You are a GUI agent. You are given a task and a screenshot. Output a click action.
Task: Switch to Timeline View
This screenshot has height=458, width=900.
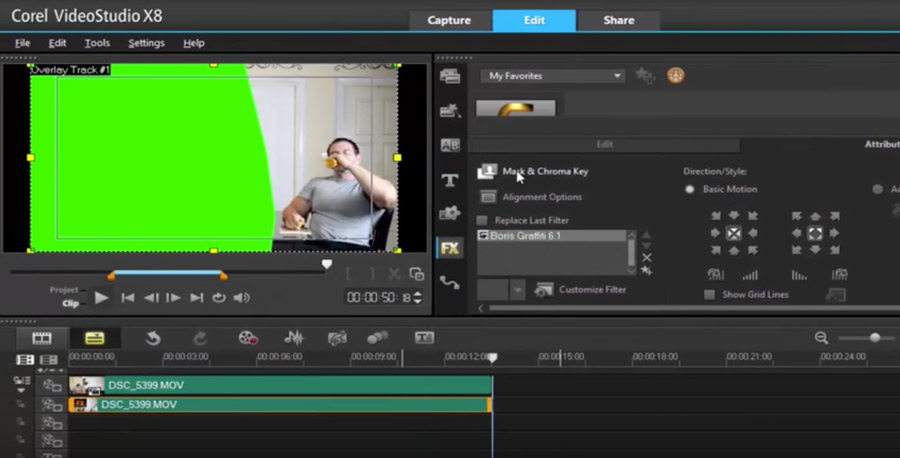tap(95, 338)
